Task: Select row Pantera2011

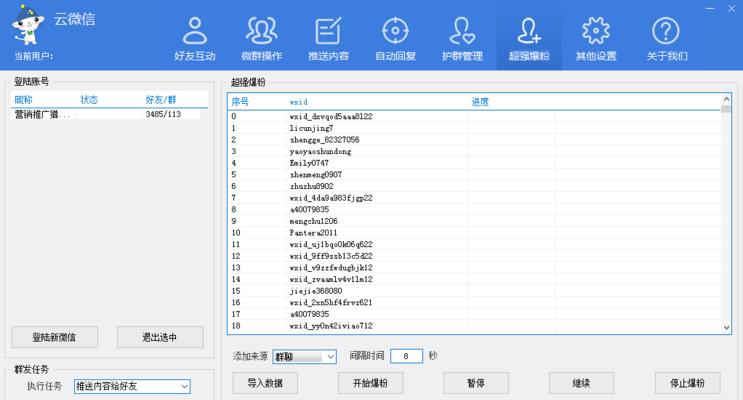Action: pos(475,233)
